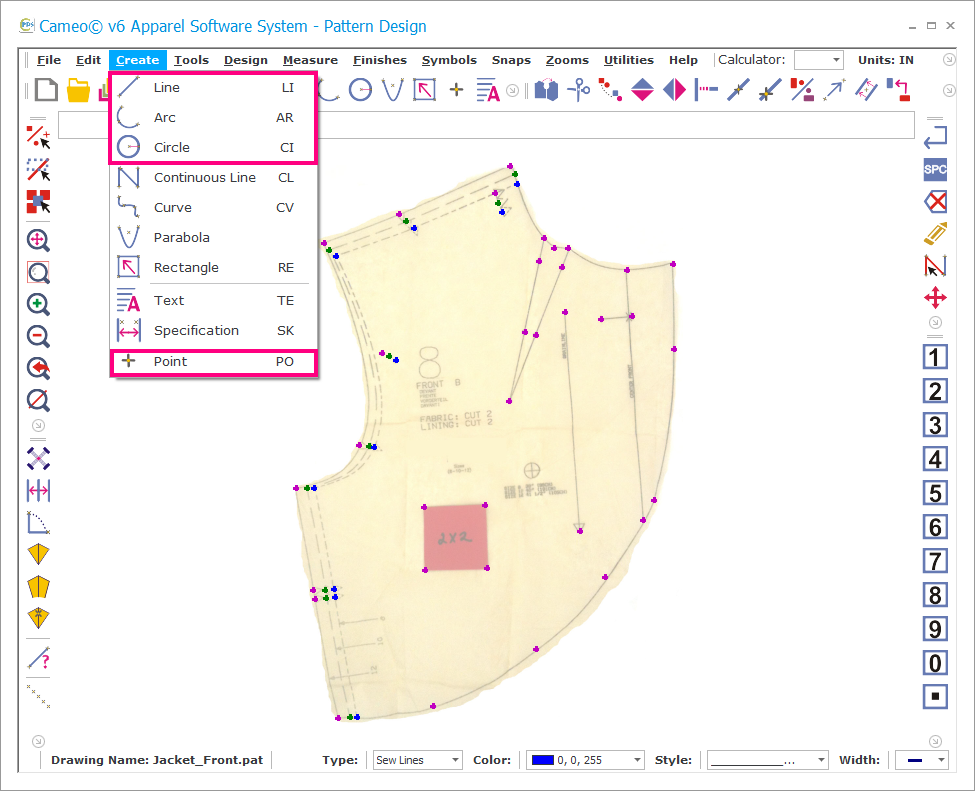Click the jacket pattern pieces toolbar icon
The height and width of the screenshot is (791, 975).
pos(547,90)
